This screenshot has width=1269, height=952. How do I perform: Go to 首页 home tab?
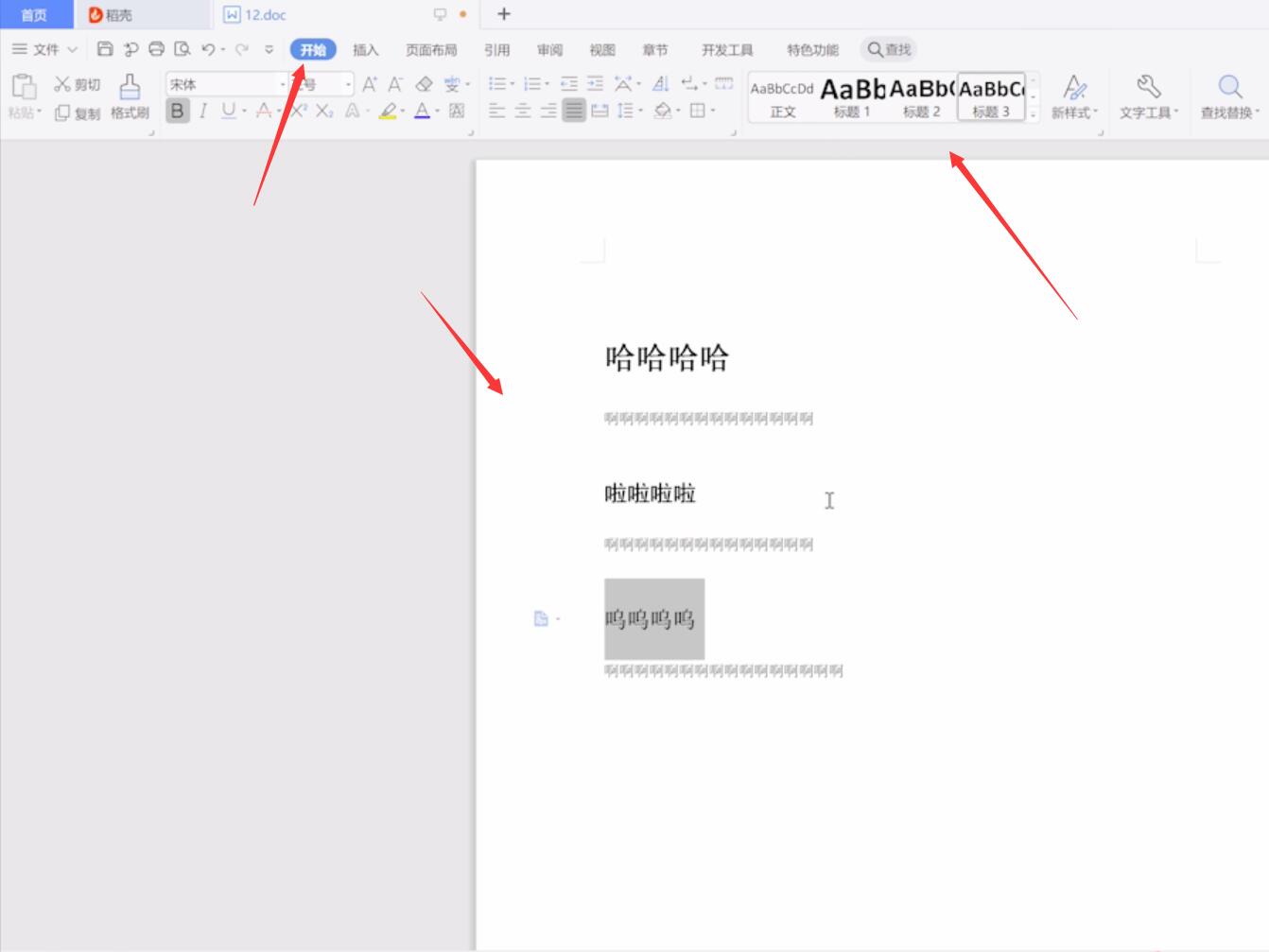pos(35,15)
